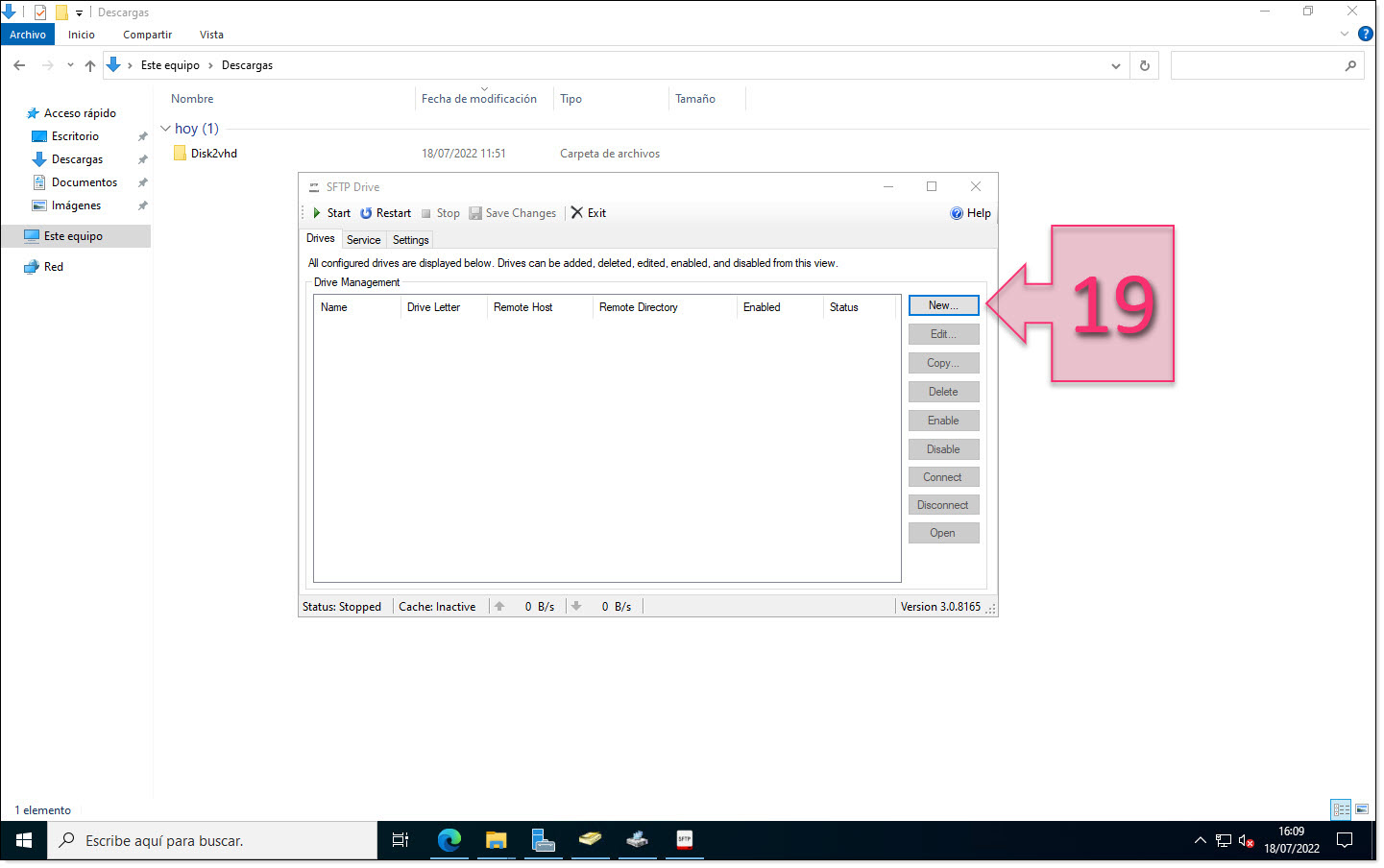Click the Delete drive button
The width and height of the screenshot is (1384, 868).
(x=943, y=392)
